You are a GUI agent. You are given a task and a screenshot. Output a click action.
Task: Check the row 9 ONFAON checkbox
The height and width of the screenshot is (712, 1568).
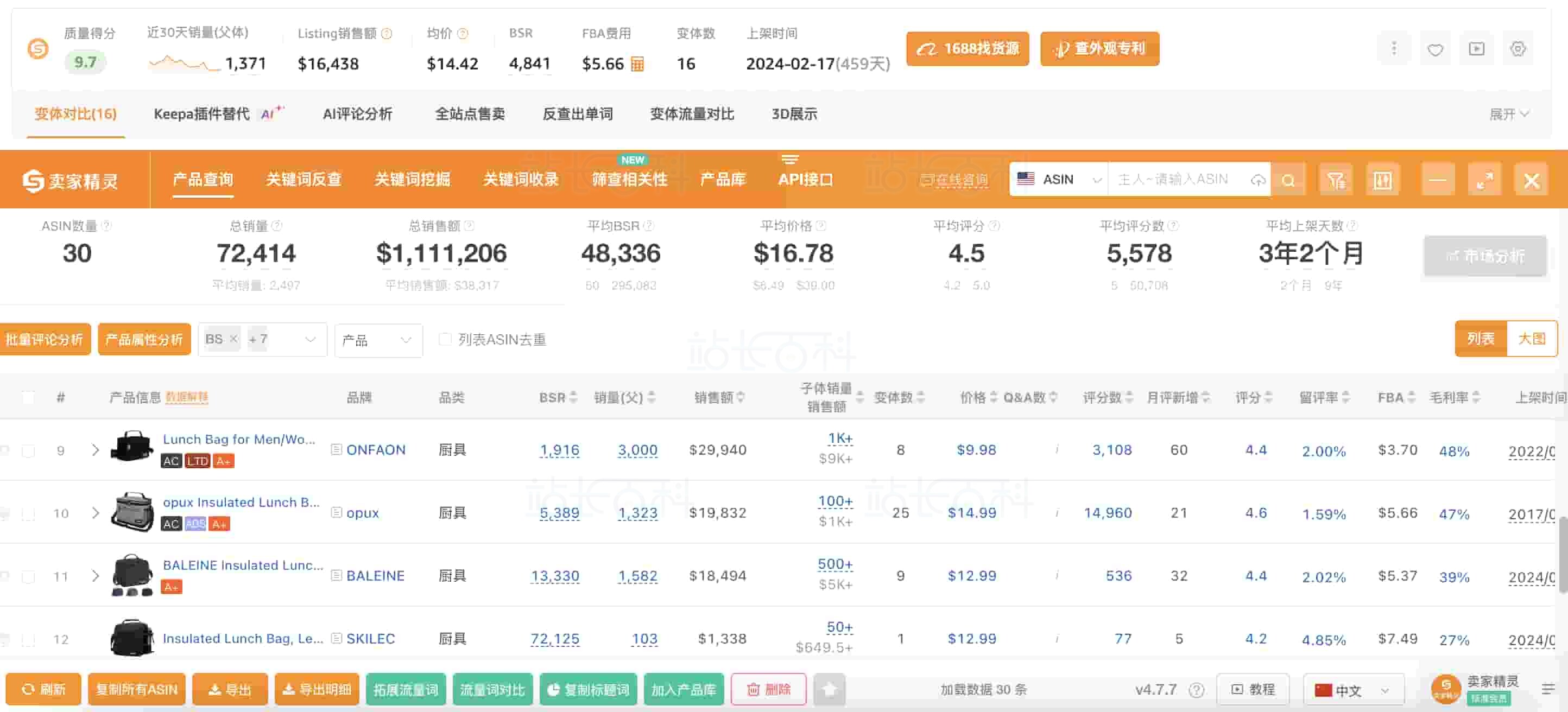[x=28, y=450]
